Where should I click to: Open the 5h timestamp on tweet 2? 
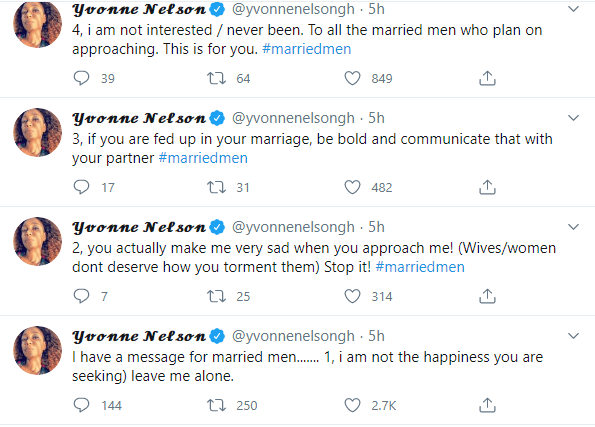[376, 227]
